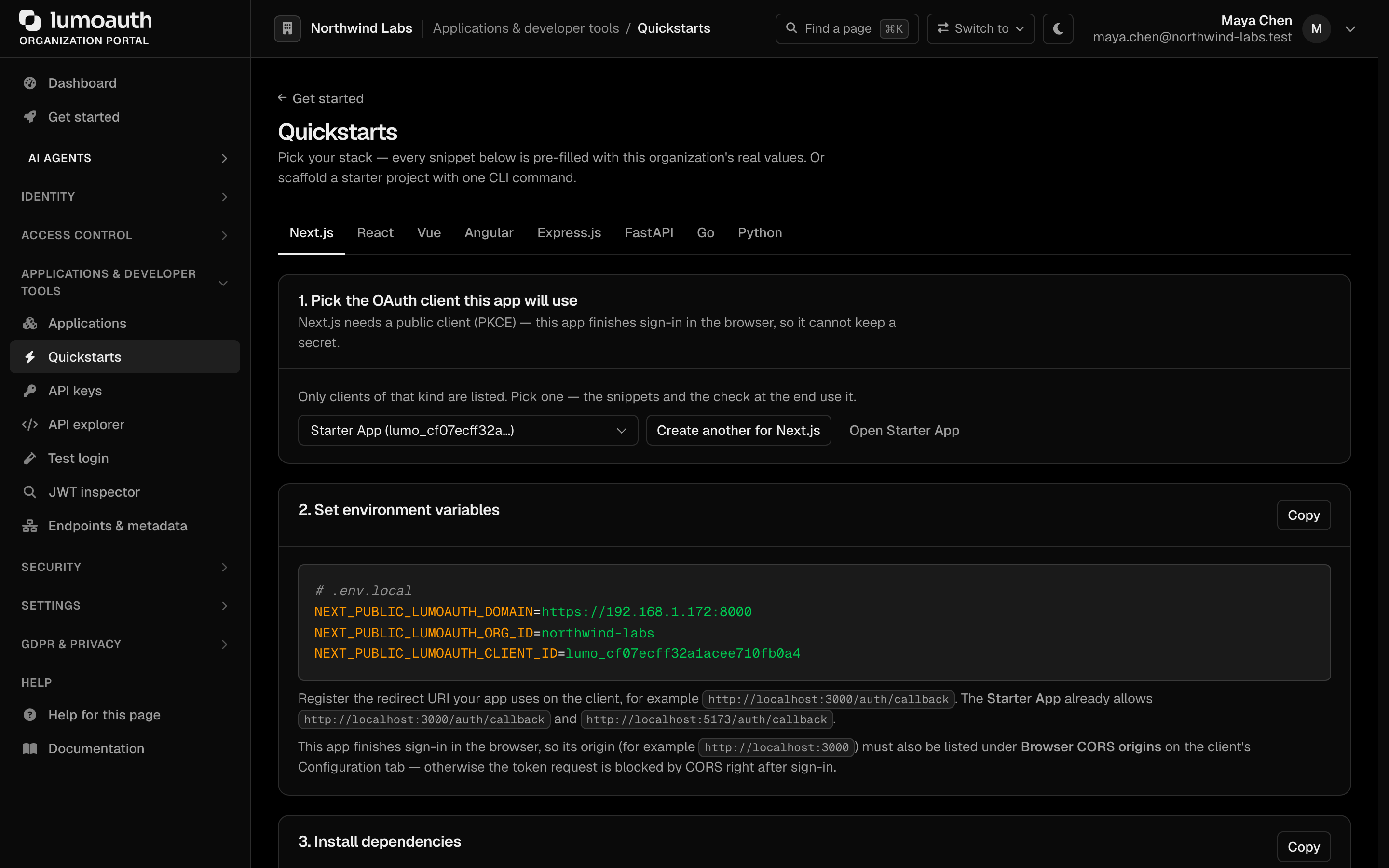Click the Northwind Labs organization building icon
The height and width of the screenshot is (868, 1389).
(287, 29)
